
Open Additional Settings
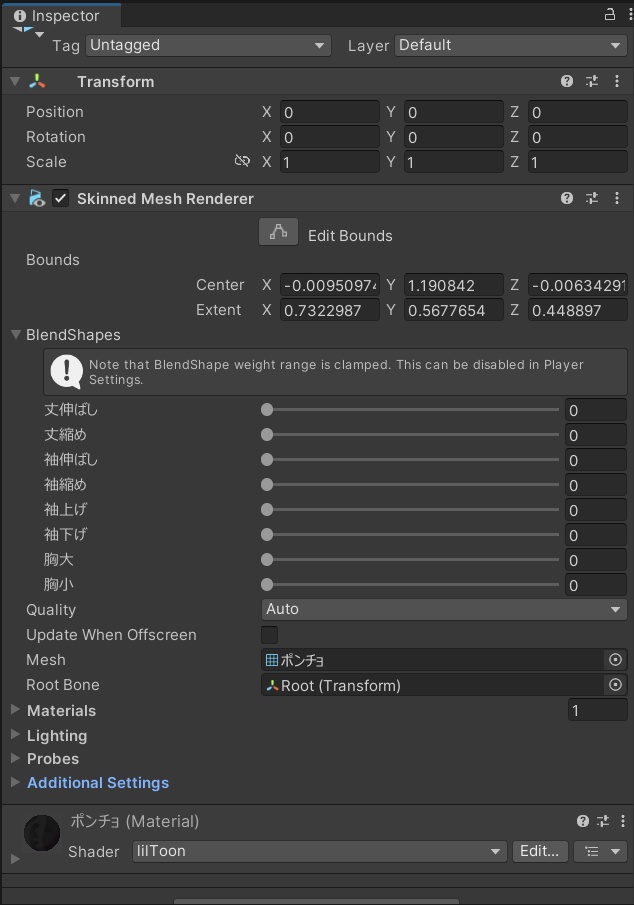pos(97,783)
